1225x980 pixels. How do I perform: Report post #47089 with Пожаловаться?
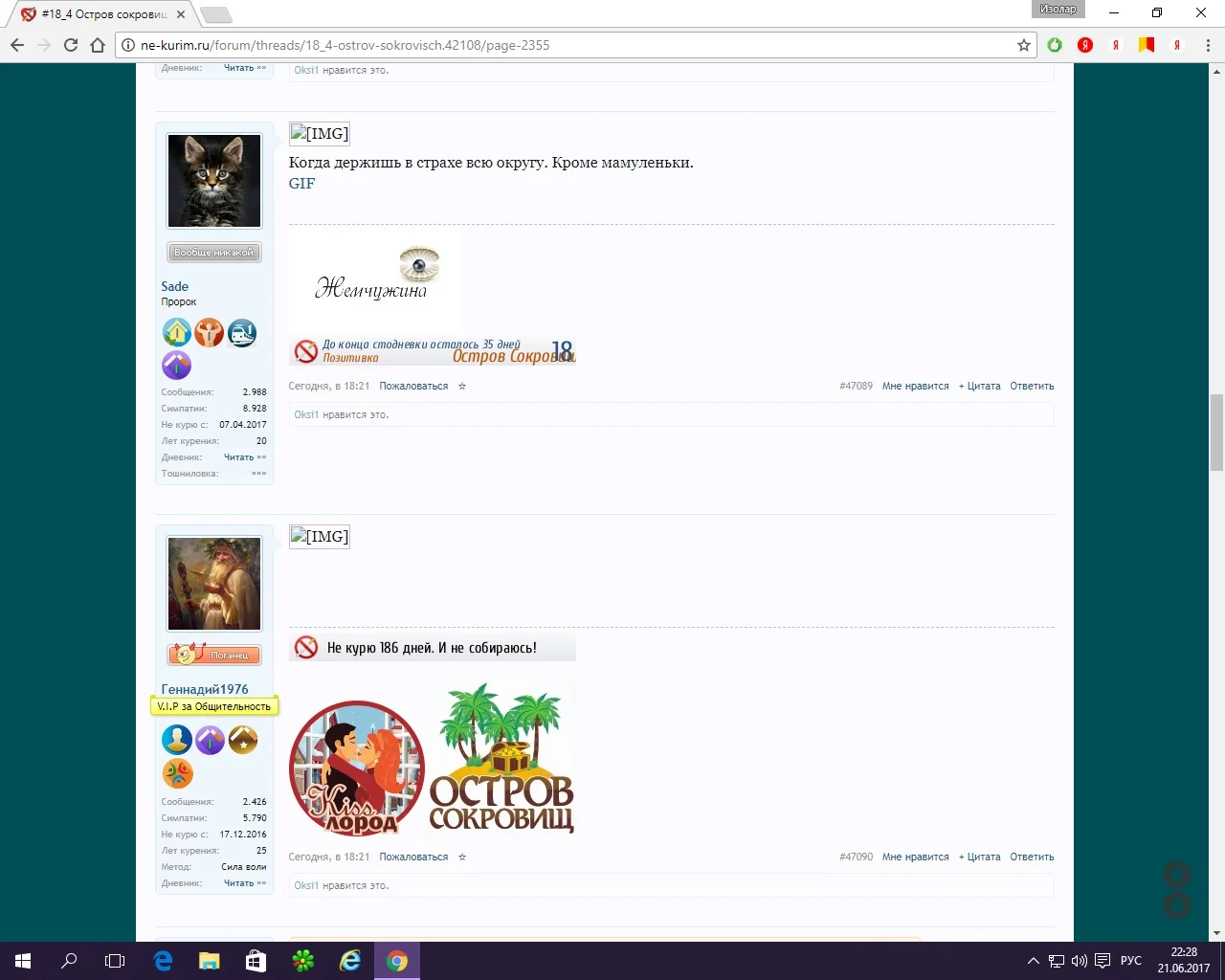click(x=413, y=387)
